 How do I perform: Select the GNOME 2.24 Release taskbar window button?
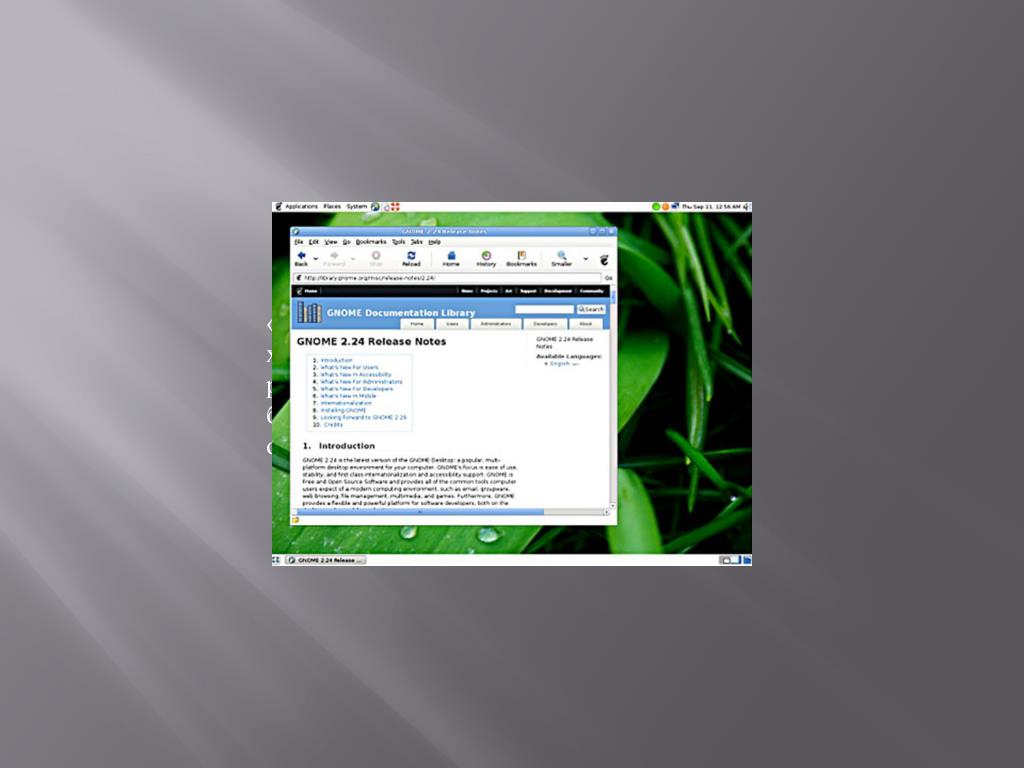[326, 560]
